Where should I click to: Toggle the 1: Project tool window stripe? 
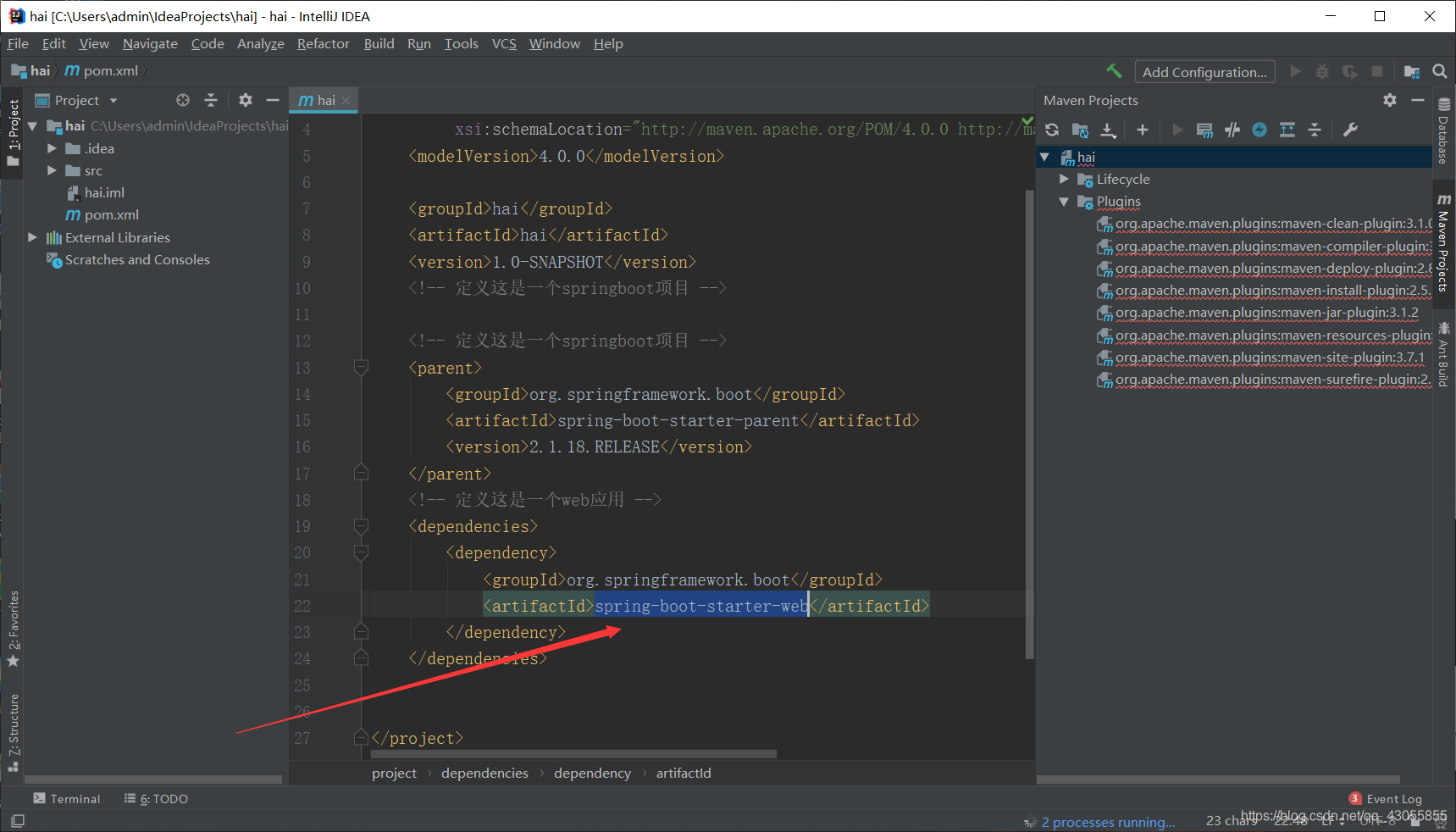pos(13,131)
